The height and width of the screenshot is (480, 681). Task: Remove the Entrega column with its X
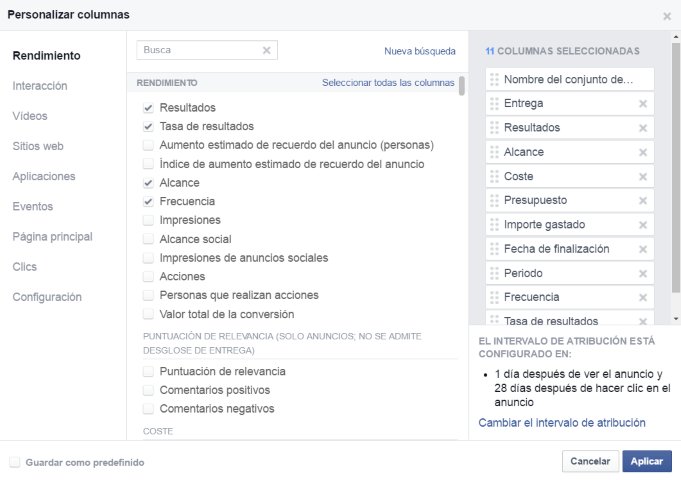tap(643, 104)
